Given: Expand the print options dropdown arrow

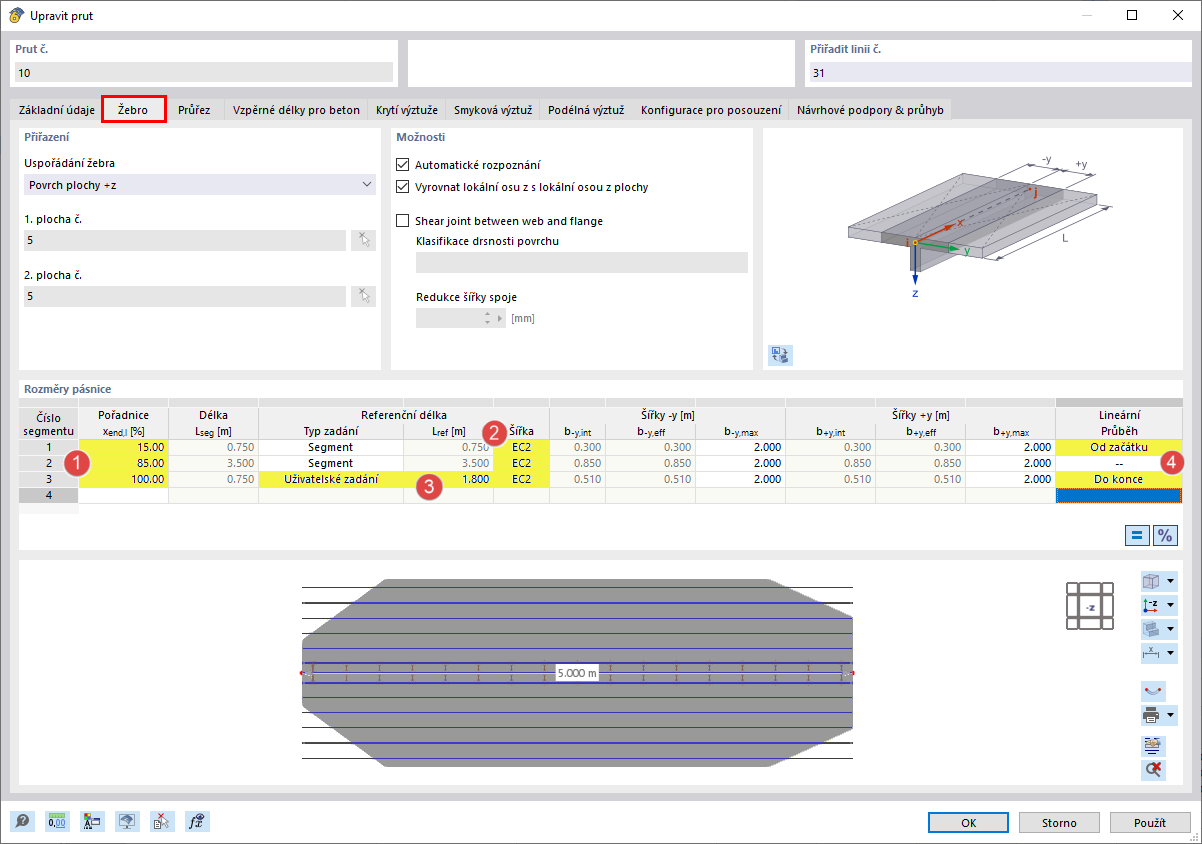Looking at the screenshot, I should [x=1170, y=715].
